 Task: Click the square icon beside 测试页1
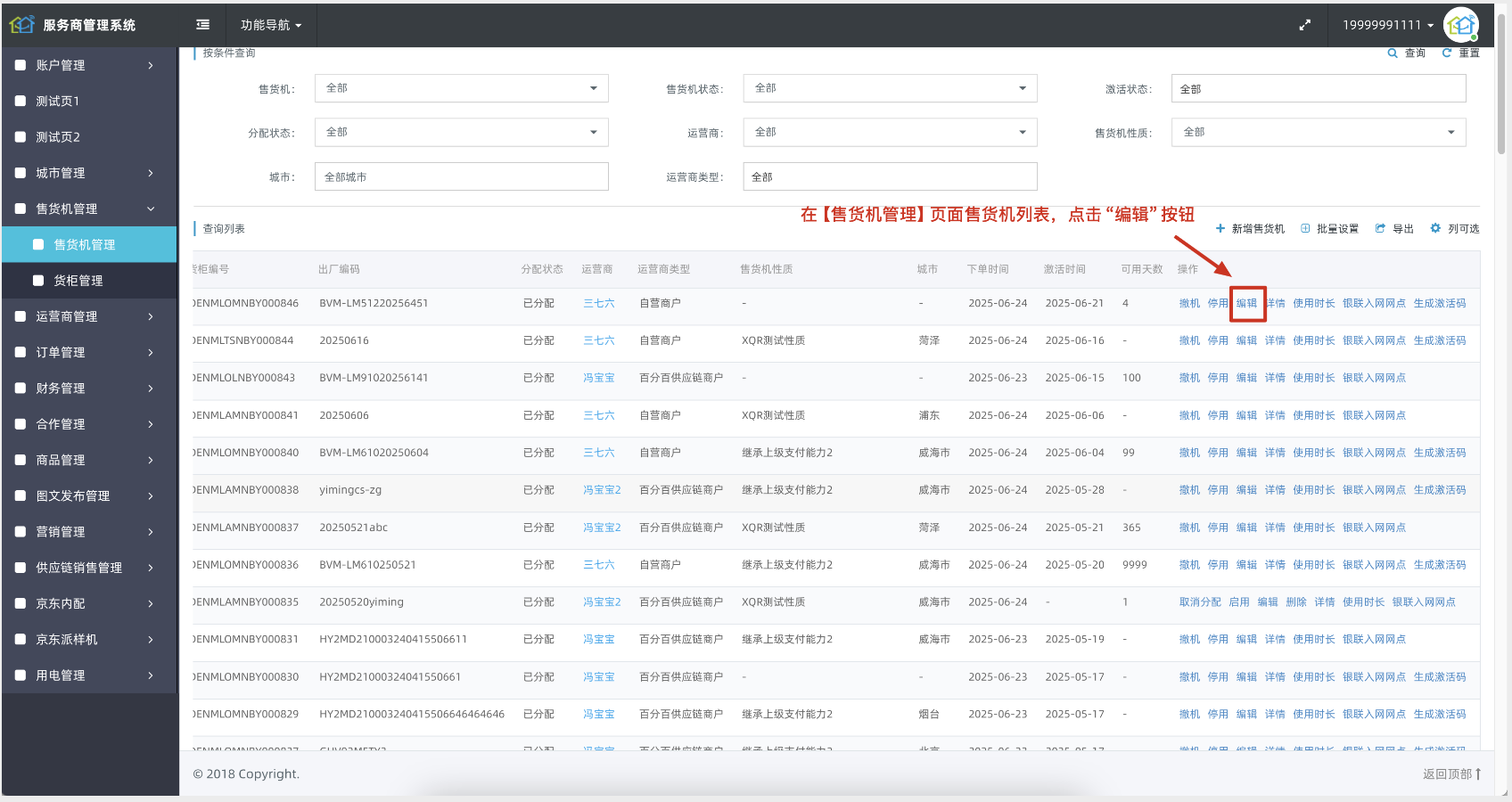[21, 101]
